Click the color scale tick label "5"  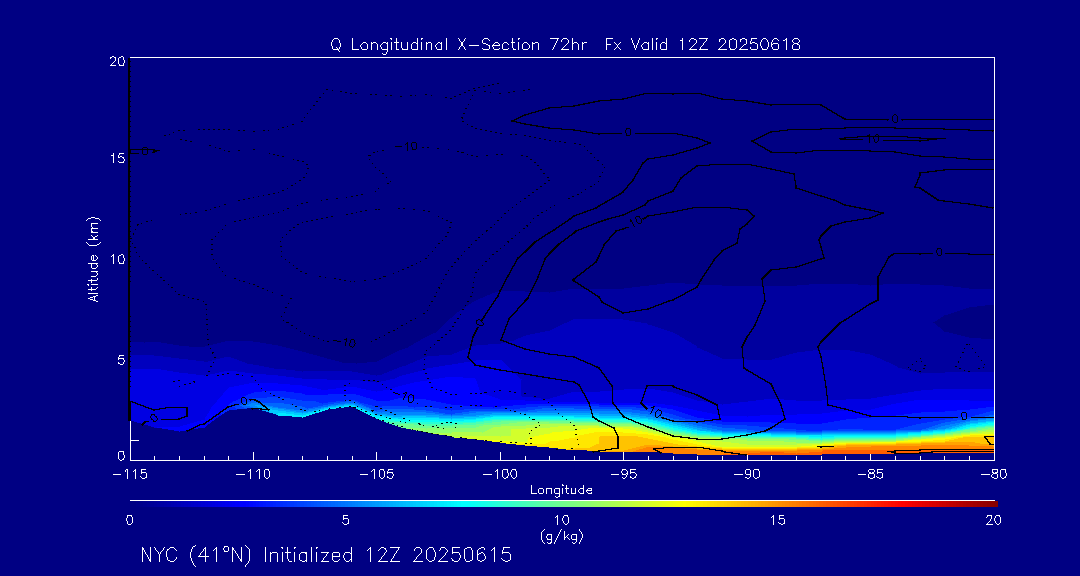[346, 521]
